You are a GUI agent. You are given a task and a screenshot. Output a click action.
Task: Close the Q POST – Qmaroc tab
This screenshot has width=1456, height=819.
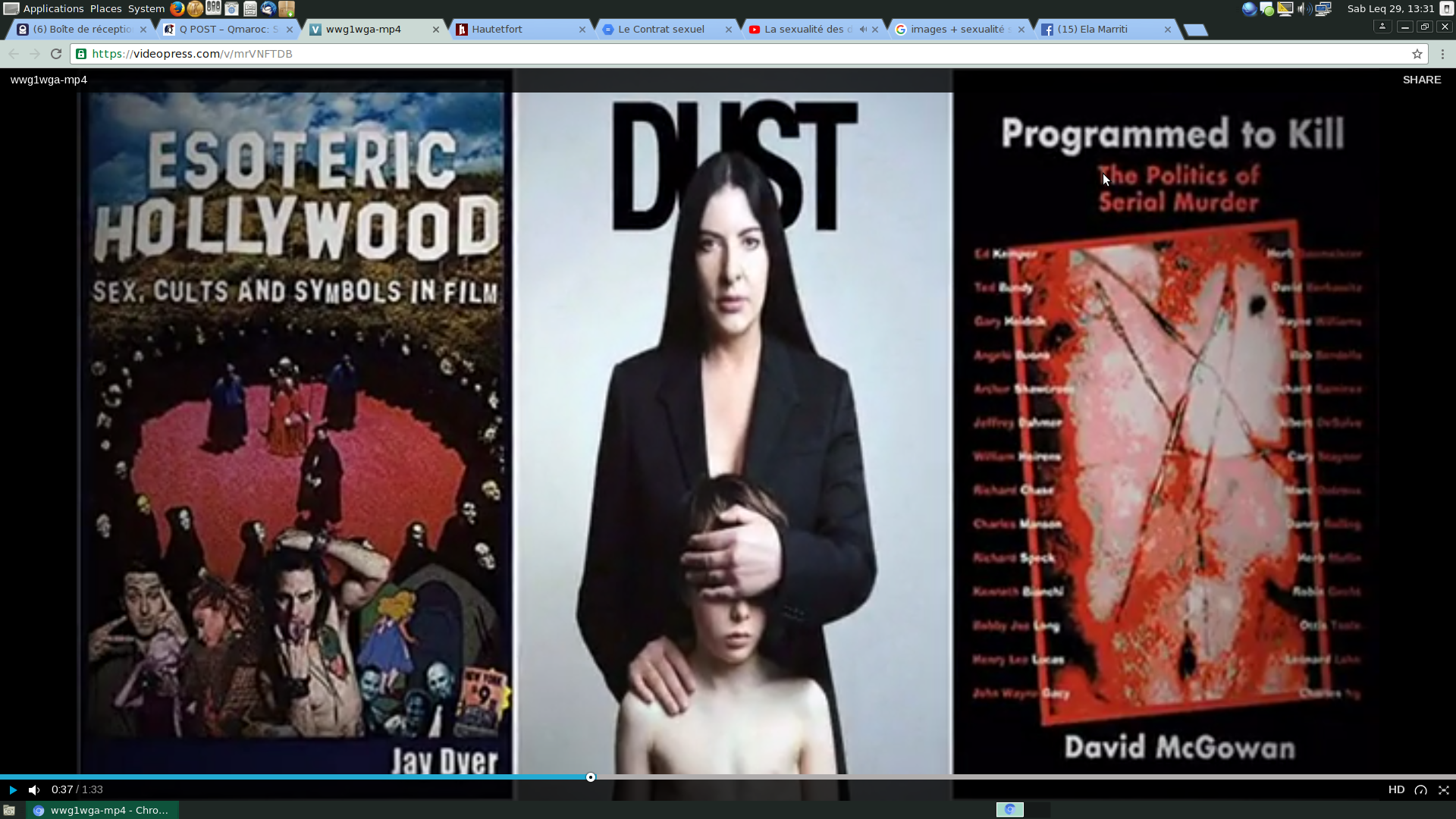coord(290,30)
